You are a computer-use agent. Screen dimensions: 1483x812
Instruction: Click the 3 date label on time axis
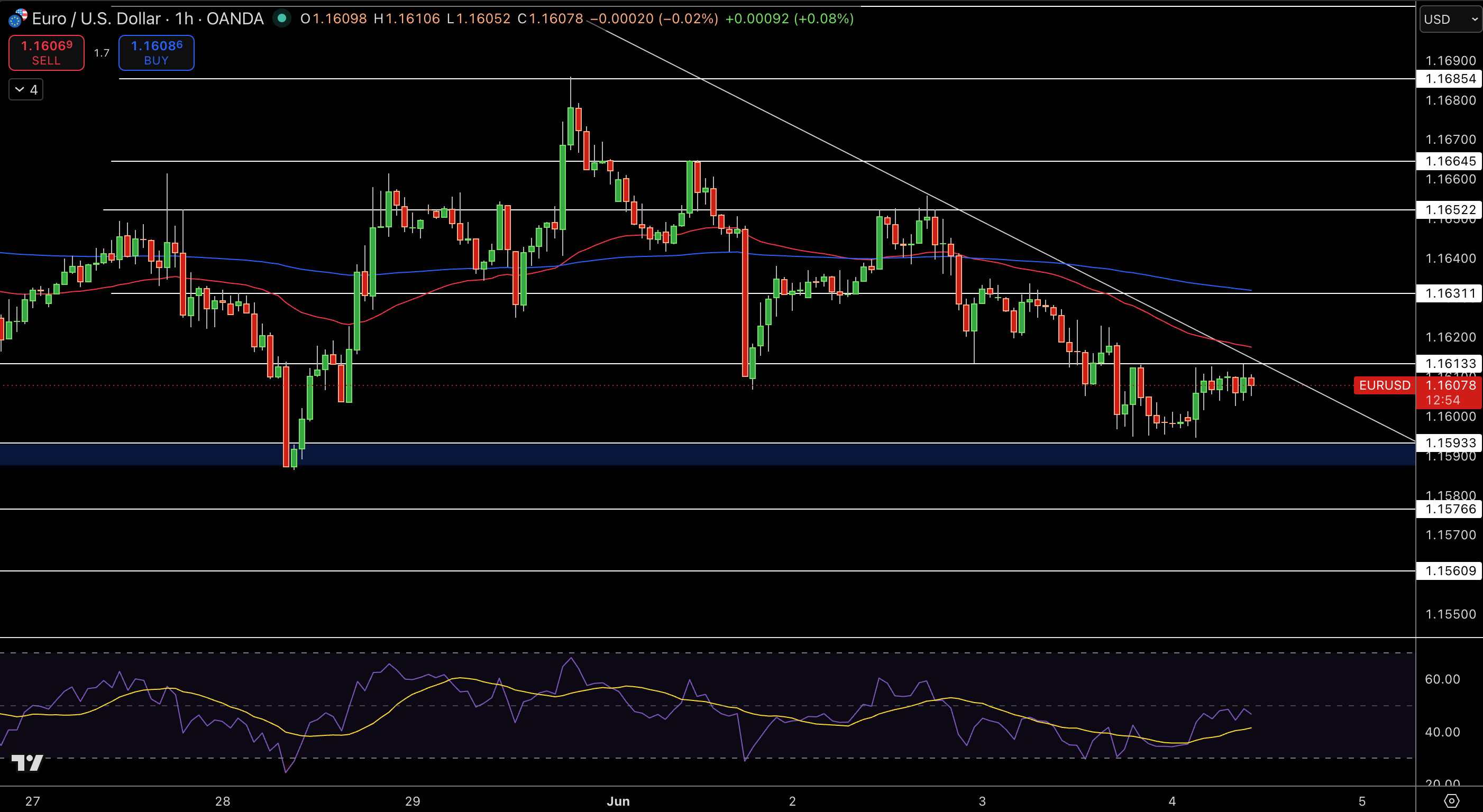(x=982, y=801)
